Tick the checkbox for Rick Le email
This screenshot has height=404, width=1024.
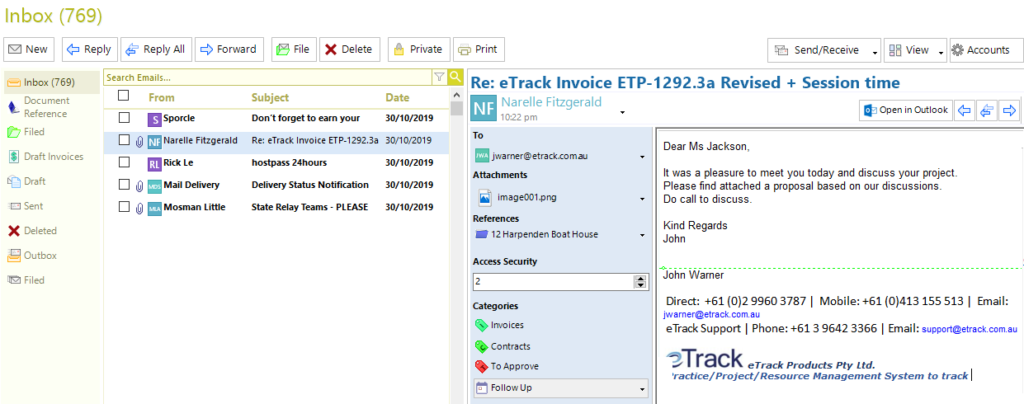pos(124,162)
